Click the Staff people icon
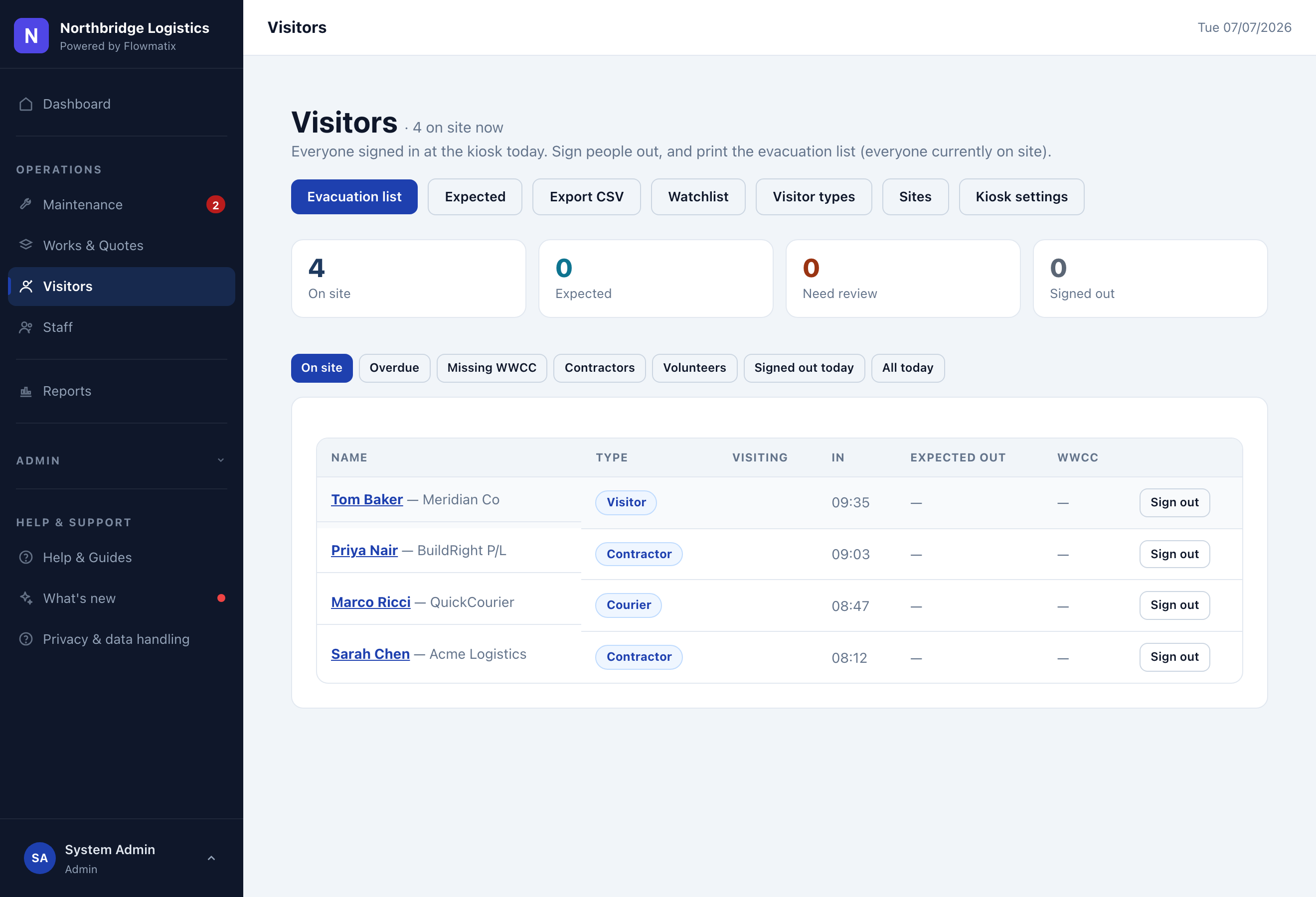 click(x=26, y=327)
